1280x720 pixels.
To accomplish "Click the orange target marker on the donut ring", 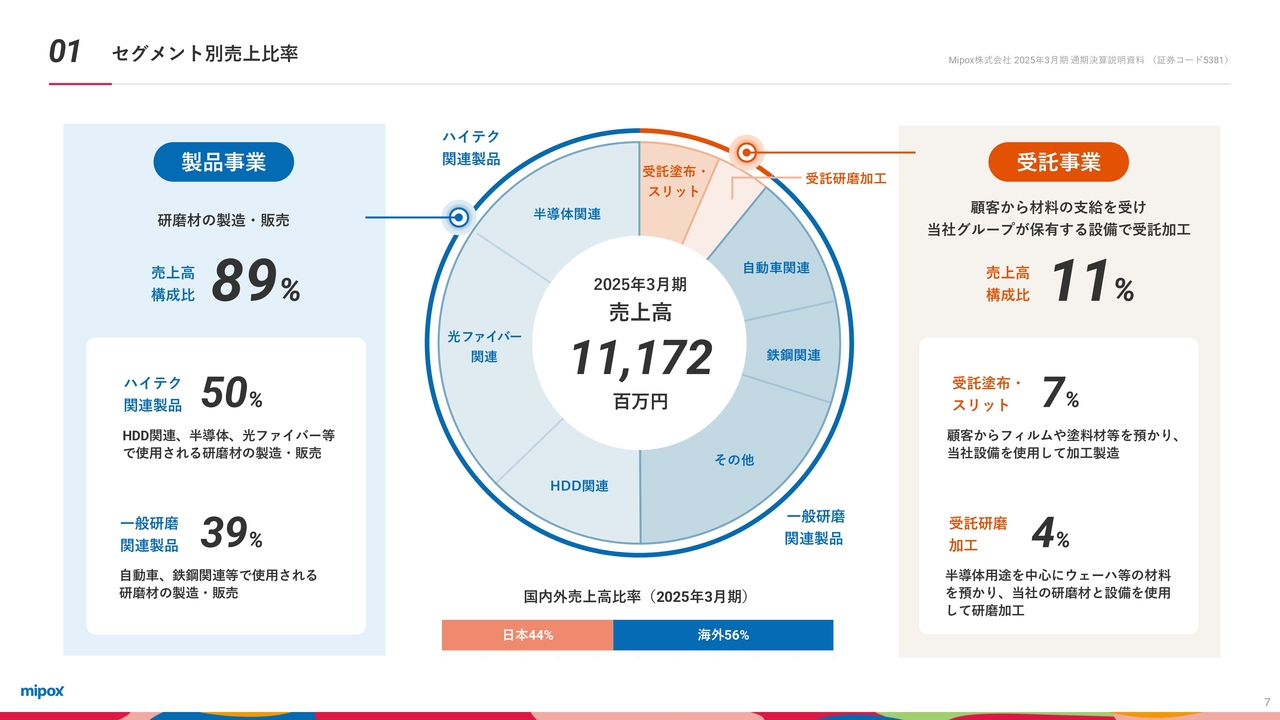I will [746, 153].
